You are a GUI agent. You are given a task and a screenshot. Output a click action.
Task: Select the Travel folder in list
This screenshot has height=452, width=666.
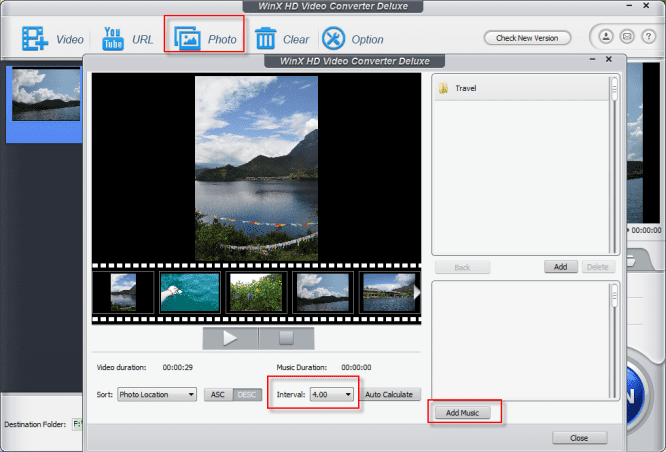tap(522, 88)
